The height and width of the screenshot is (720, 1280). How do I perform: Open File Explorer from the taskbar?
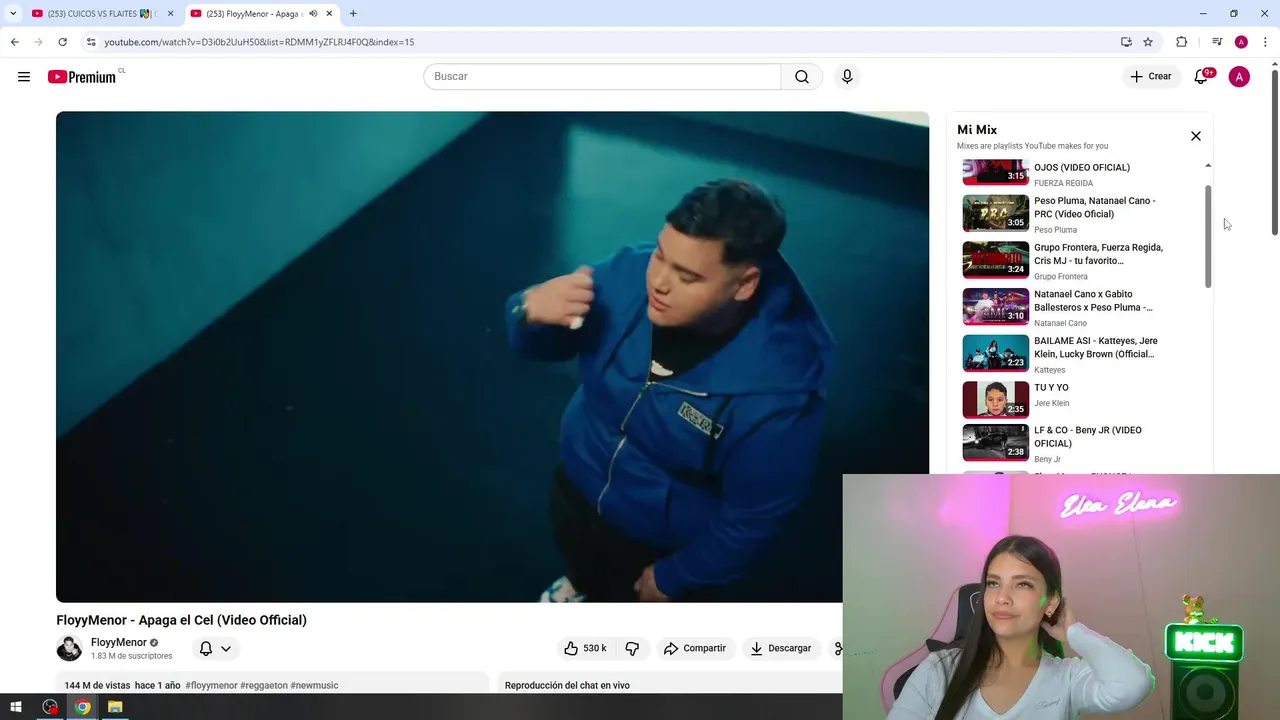click(x=115, y=707)
